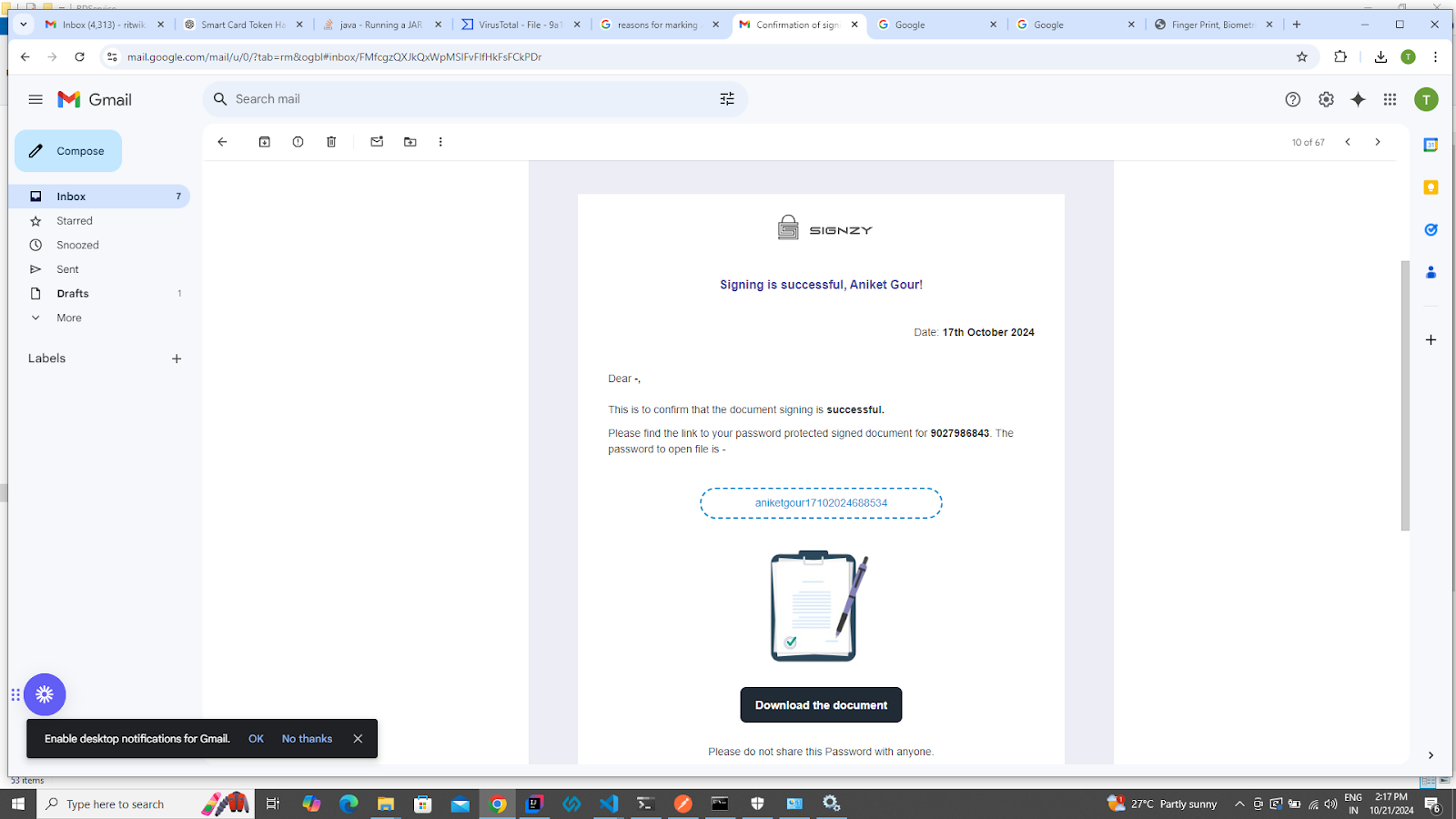Open Chrome three-dot menu
The height and width of the screenshot is (819, 1456).
(x=1435, y=56)
